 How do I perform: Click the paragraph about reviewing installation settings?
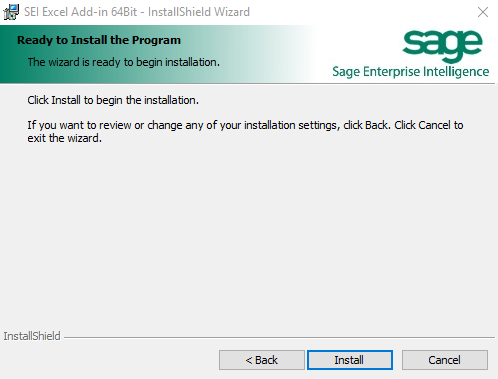click(x=245, y=132)
